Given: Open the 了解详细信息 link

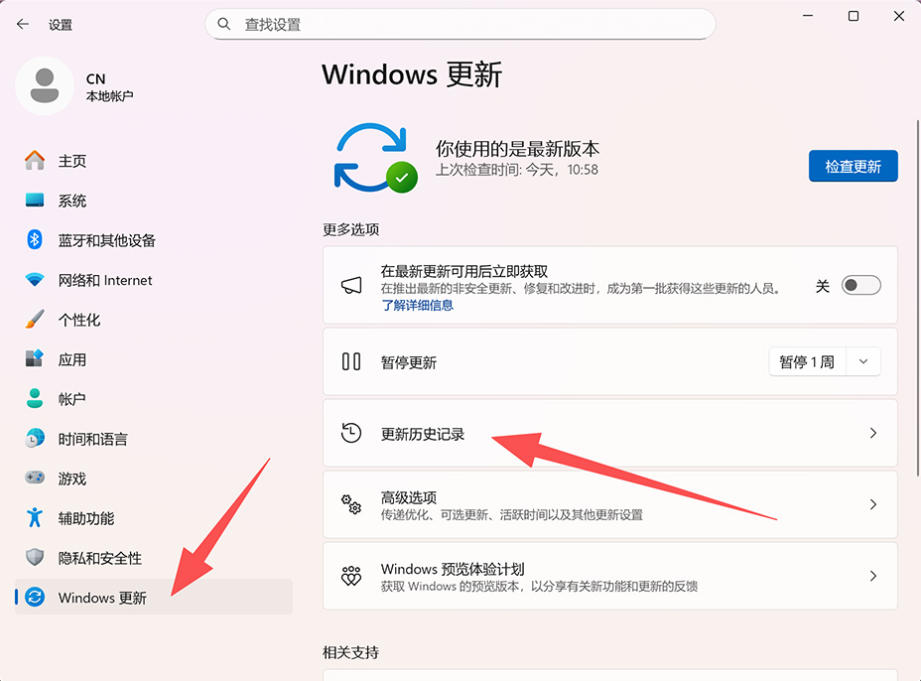Looking at the screenshot, I should [x=417, y=305].
